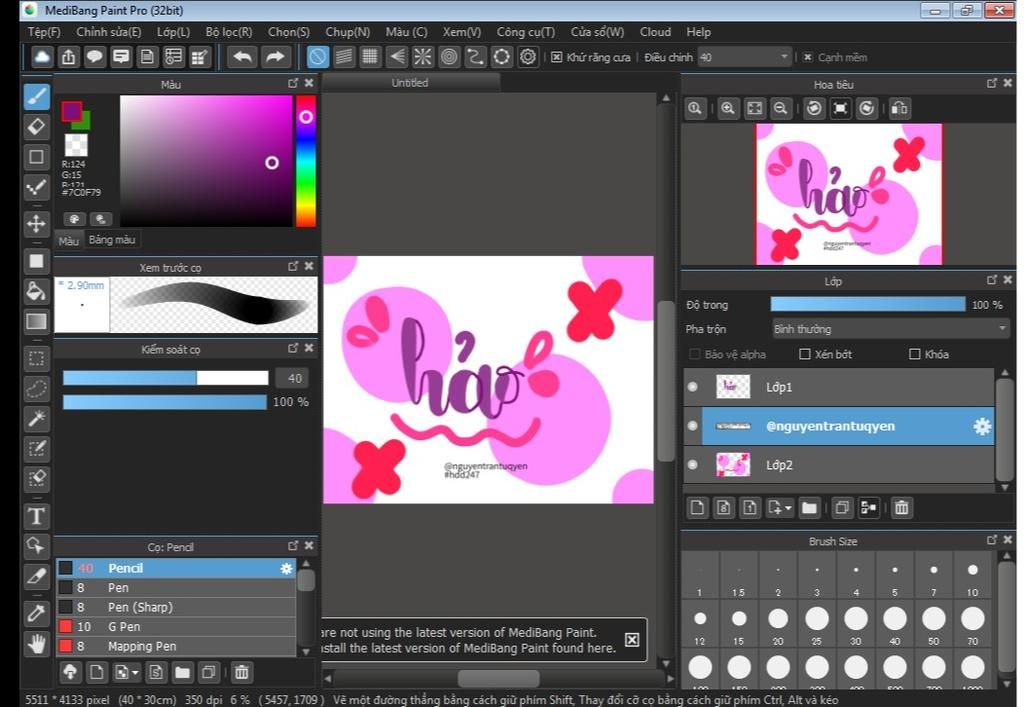The width and height of the screenshot is (1024, 707).
Task: Enable the Khóa checkbox
Action: click(914, 354)
